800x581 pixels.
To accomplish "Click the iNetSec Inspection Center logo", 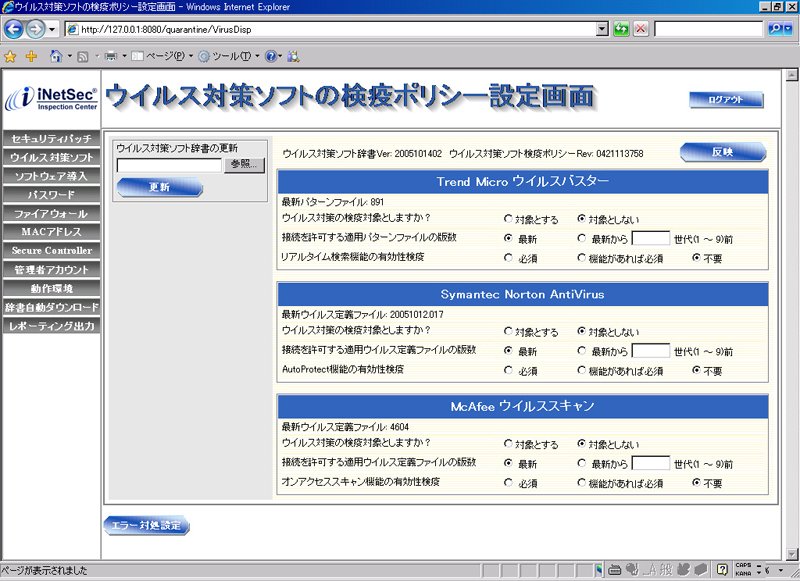I will coord(51,98).
